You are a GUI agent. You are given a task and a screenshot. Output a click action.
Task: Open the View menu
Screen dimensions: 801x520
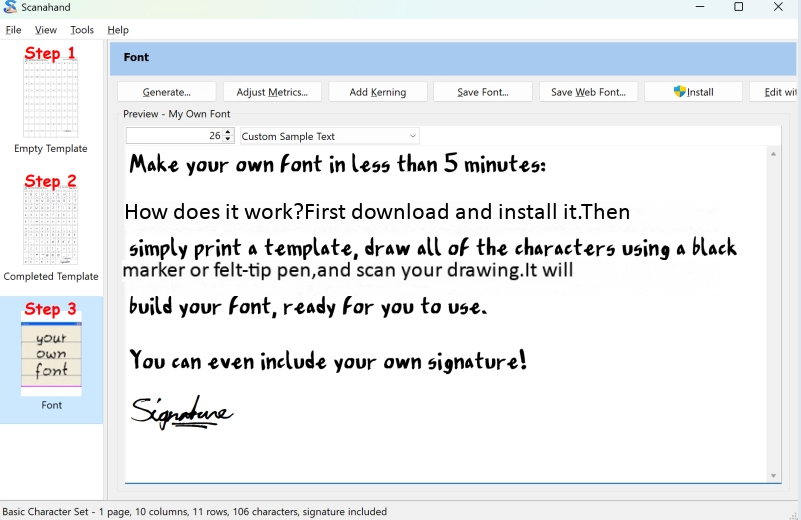point(46,30)
